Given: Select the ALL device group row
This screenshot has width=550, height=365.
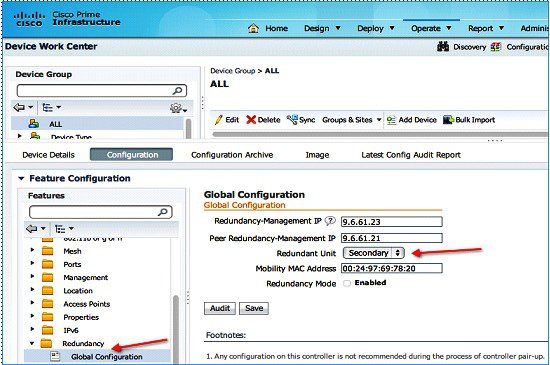Looking at the screenshot, I should [x=97, y=123].
